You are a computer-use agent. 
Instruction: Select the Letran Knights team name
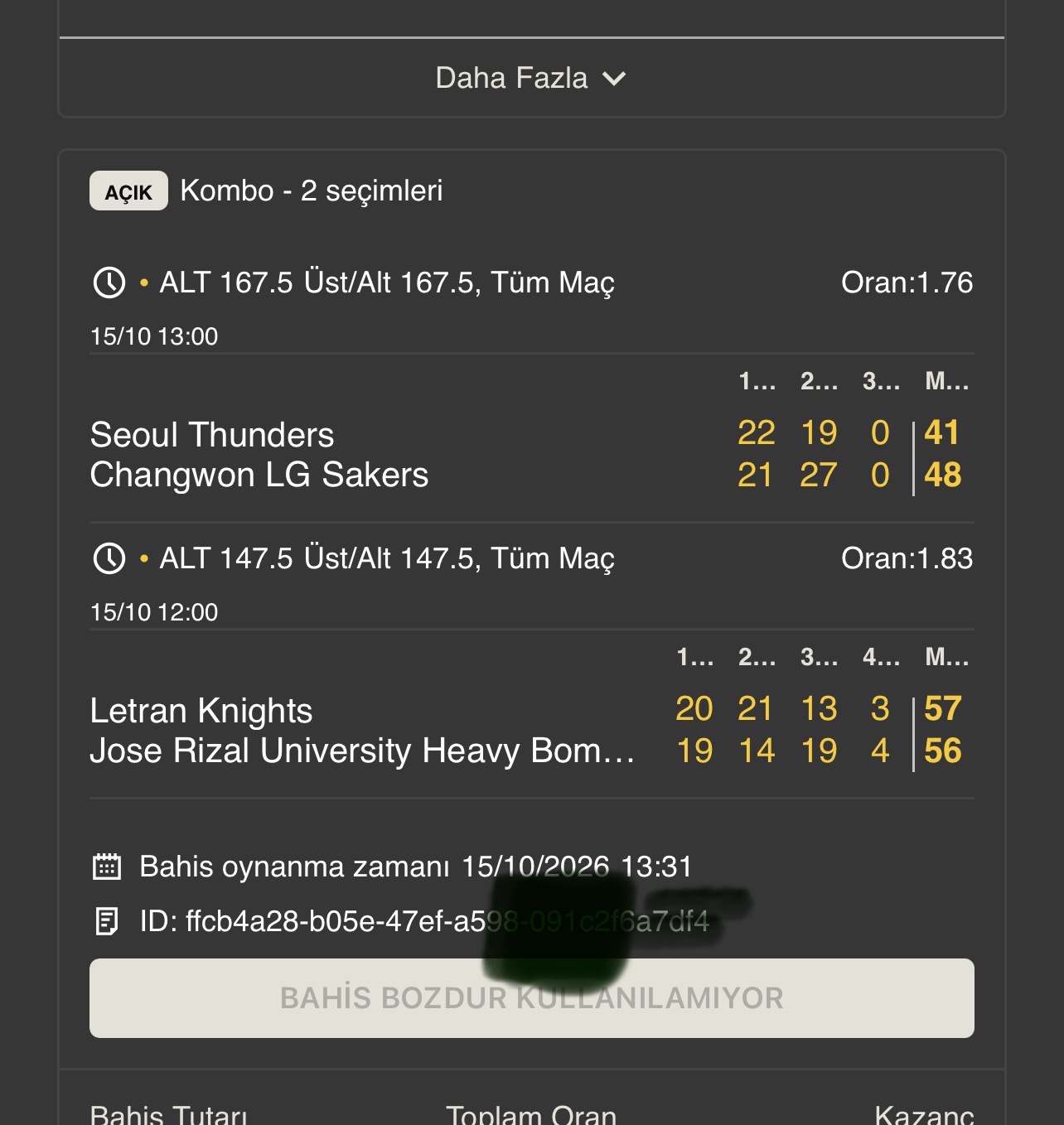coord(201,711)
